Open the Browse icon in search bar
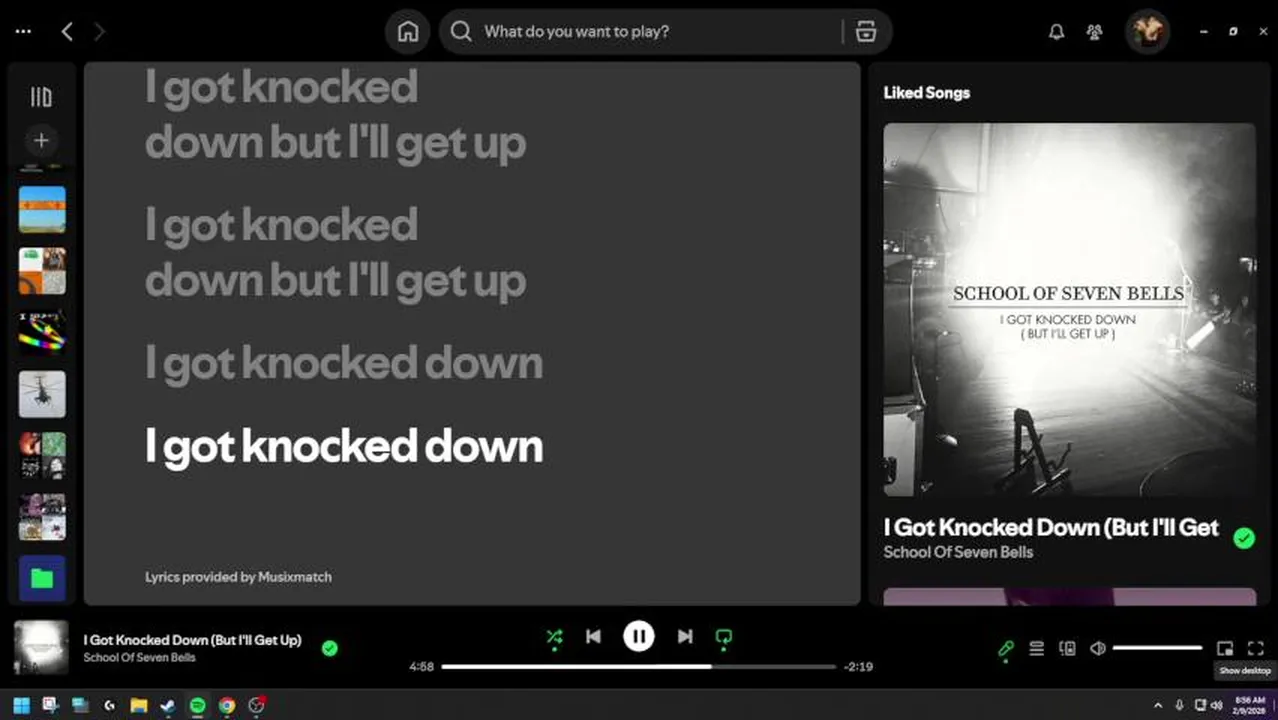 coord(866,32)
